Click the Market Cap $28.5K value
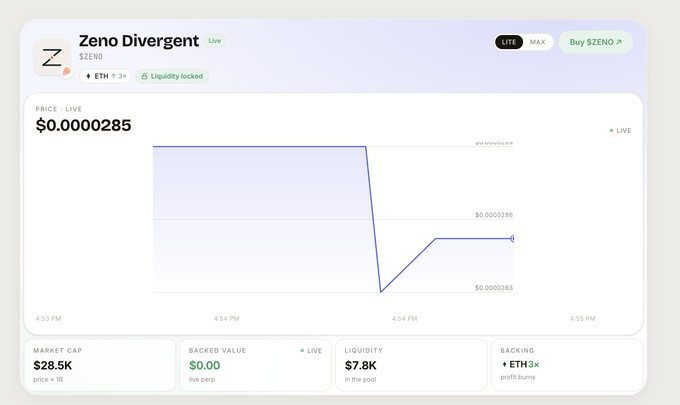The height and width of the screenshot is (405, 680). pyautogui.click(x=52, y=366)
